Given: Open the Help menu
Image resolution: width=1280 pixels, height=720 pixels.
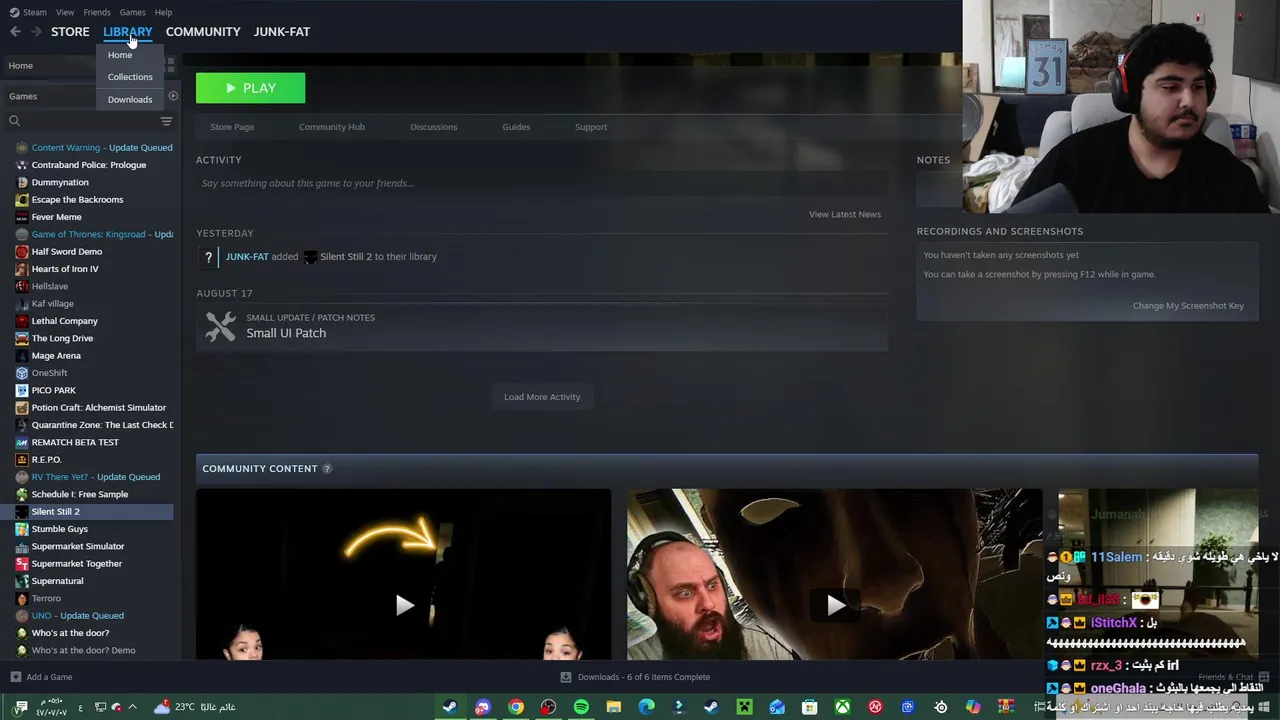Looking at the screenshot, I should 163,12.
